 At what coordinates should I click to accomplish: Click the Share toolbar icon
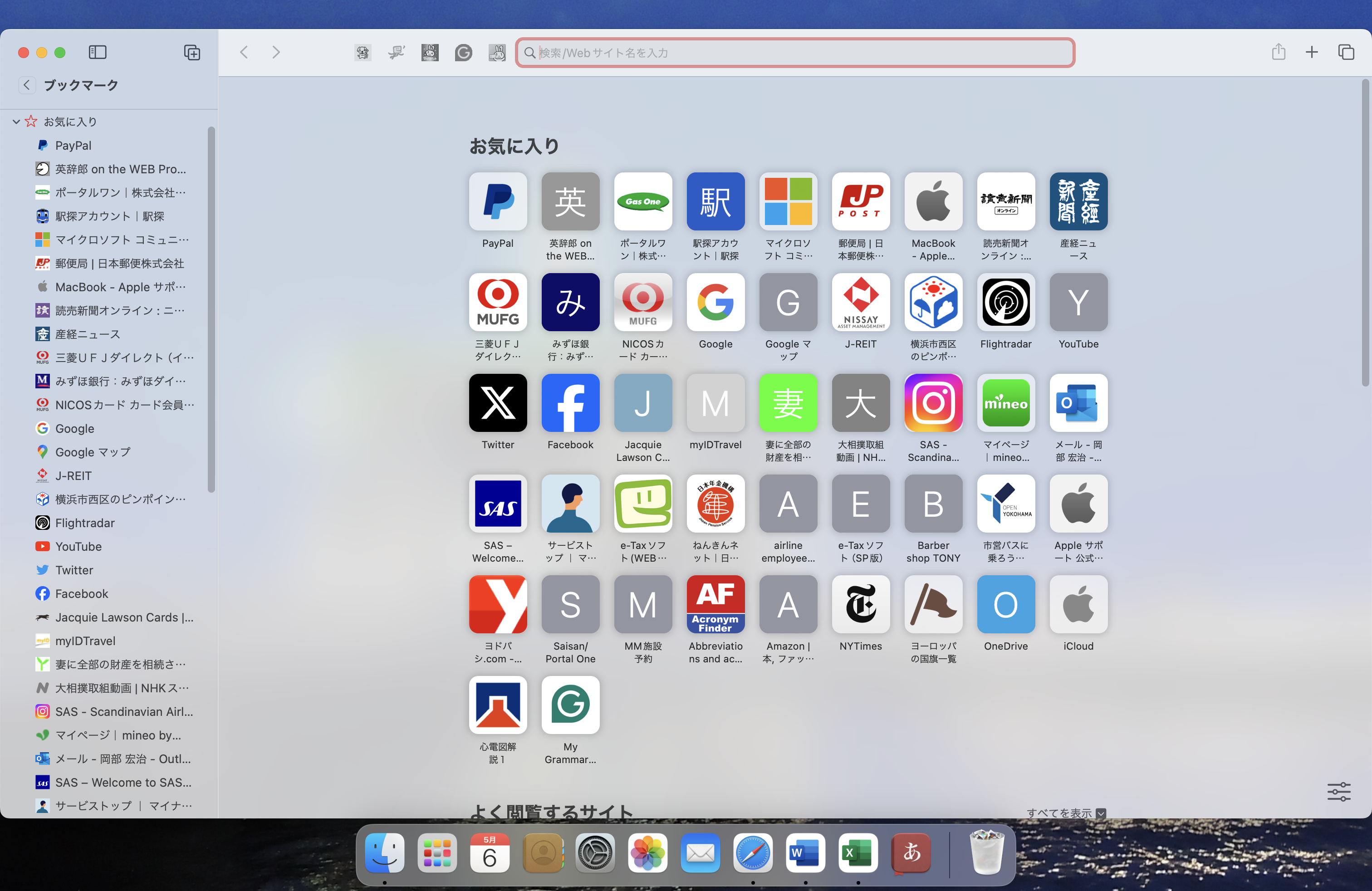pyautogui.click(x=1279, y=53)
